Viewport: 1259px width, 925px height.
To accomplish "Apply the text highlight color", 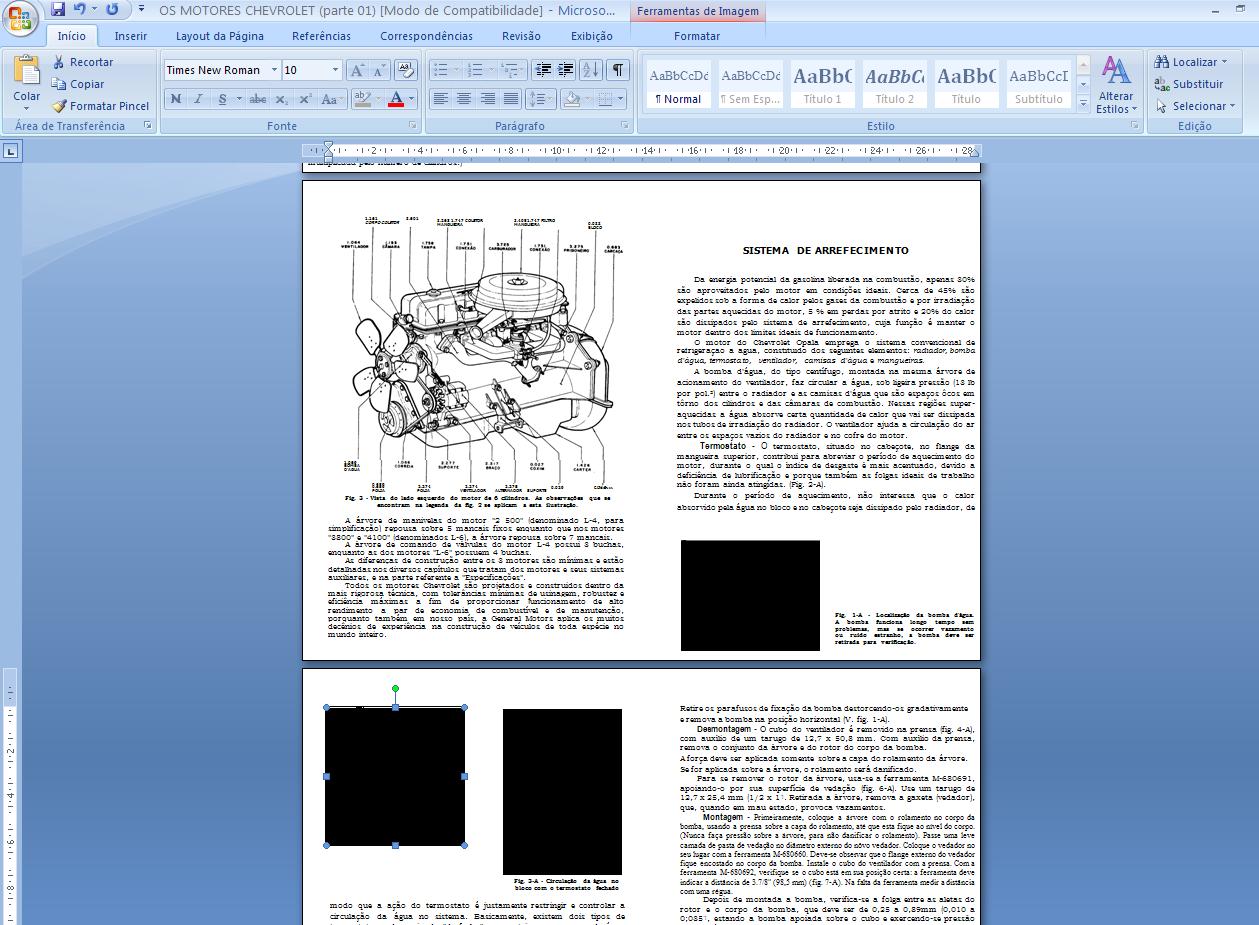I will click(x=362, y=99).
